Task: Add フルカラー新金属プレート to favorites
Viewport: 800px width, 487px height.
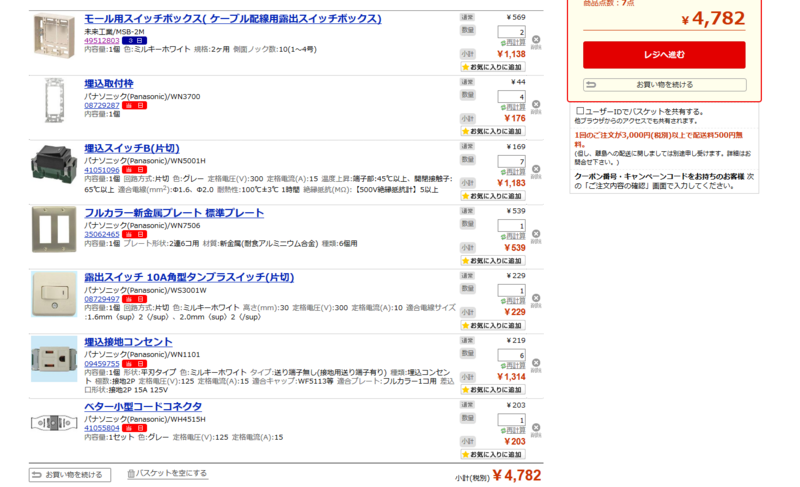Action: click(493, 261)
